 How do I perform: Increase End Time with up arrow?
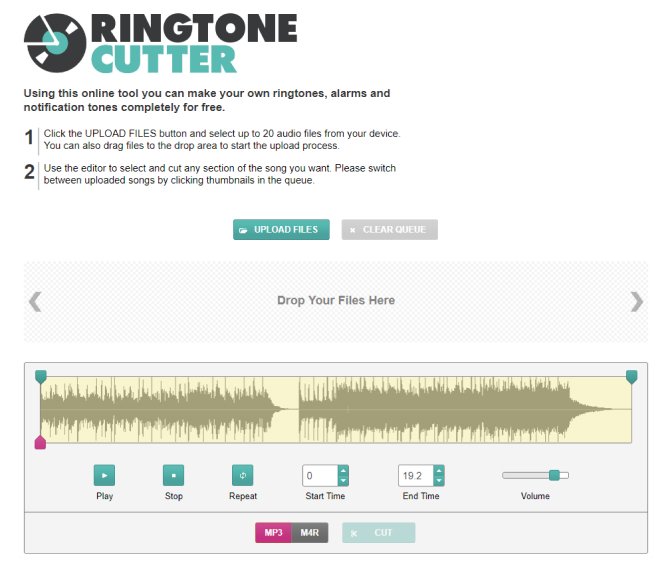click(439, 470)
